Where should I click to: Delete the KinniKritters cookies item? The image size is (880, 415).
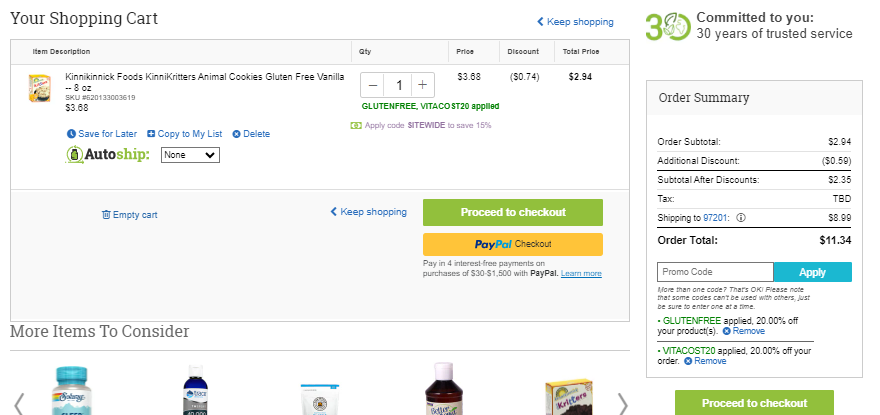point(251,134)
